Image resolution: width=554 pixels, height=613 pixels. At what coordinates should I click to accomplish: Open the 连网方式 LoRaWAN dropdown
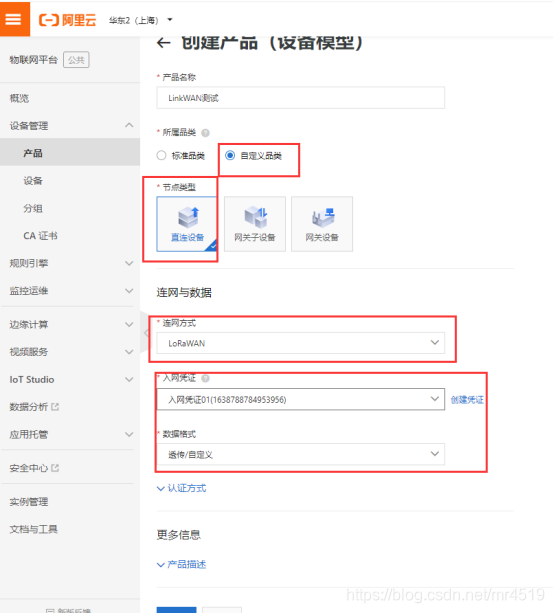300,343
